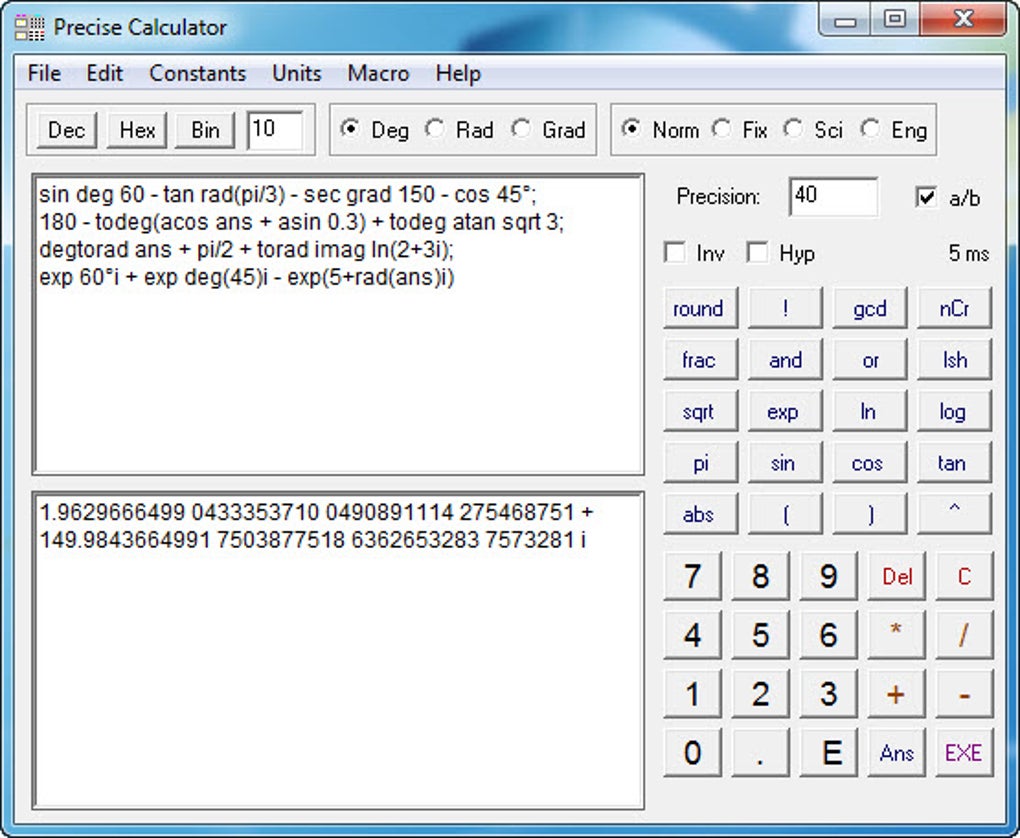The height and width of the screenshot is (838, 1020).
Task: Click the sqrt function button
Action: [701, 411]
